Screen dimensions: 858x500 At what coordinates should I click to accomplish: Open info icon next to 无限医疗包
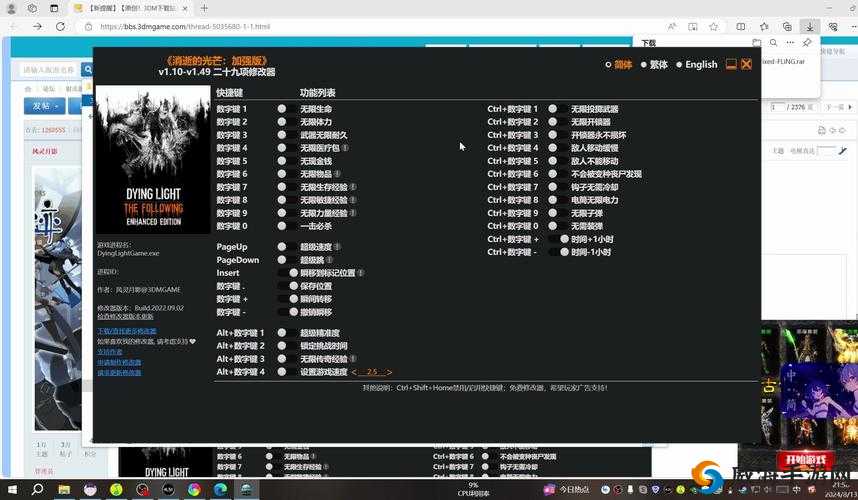[x=346, y=148]
